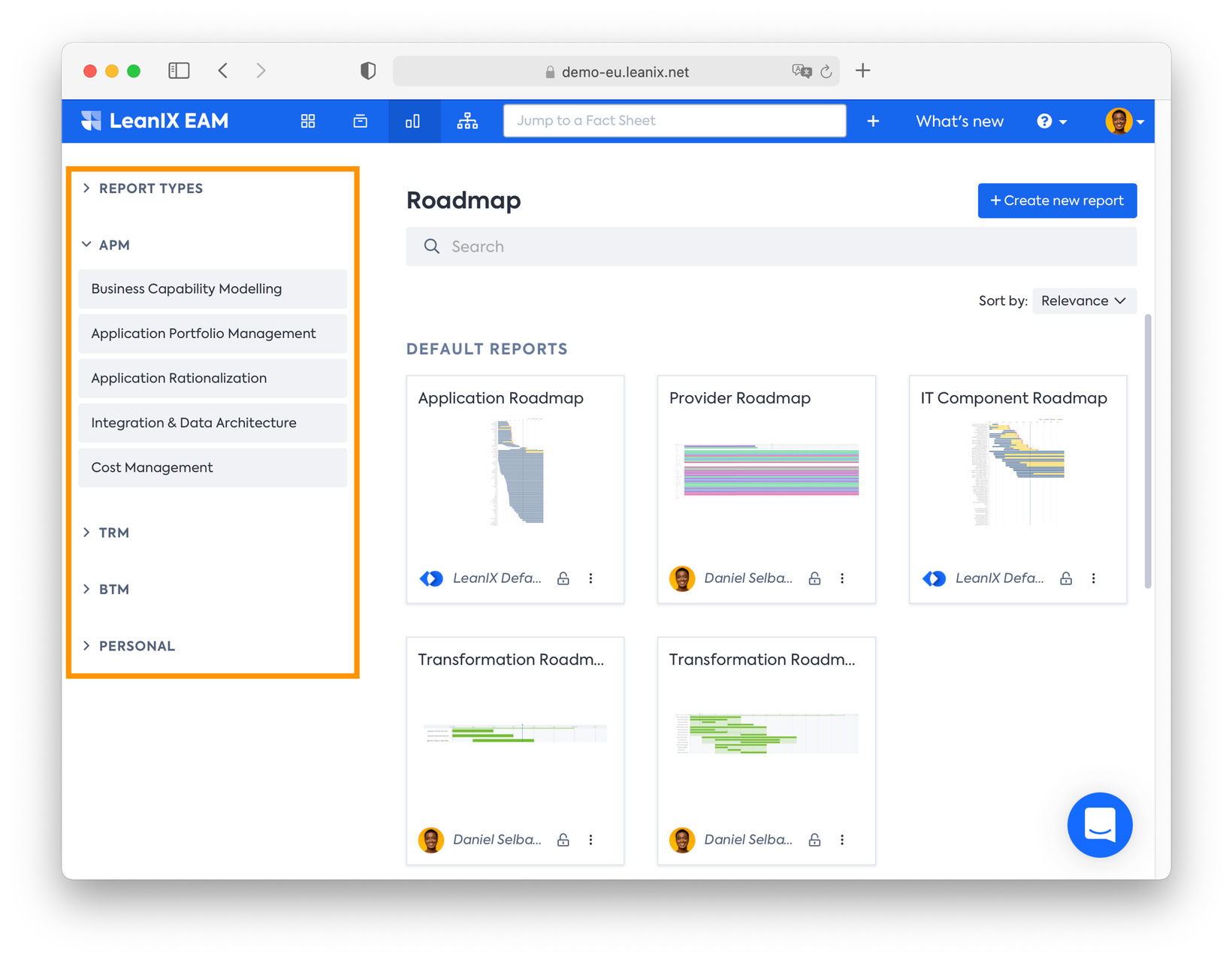Open three-dot menu on Application Roadmap card

(x=591, y=578)
